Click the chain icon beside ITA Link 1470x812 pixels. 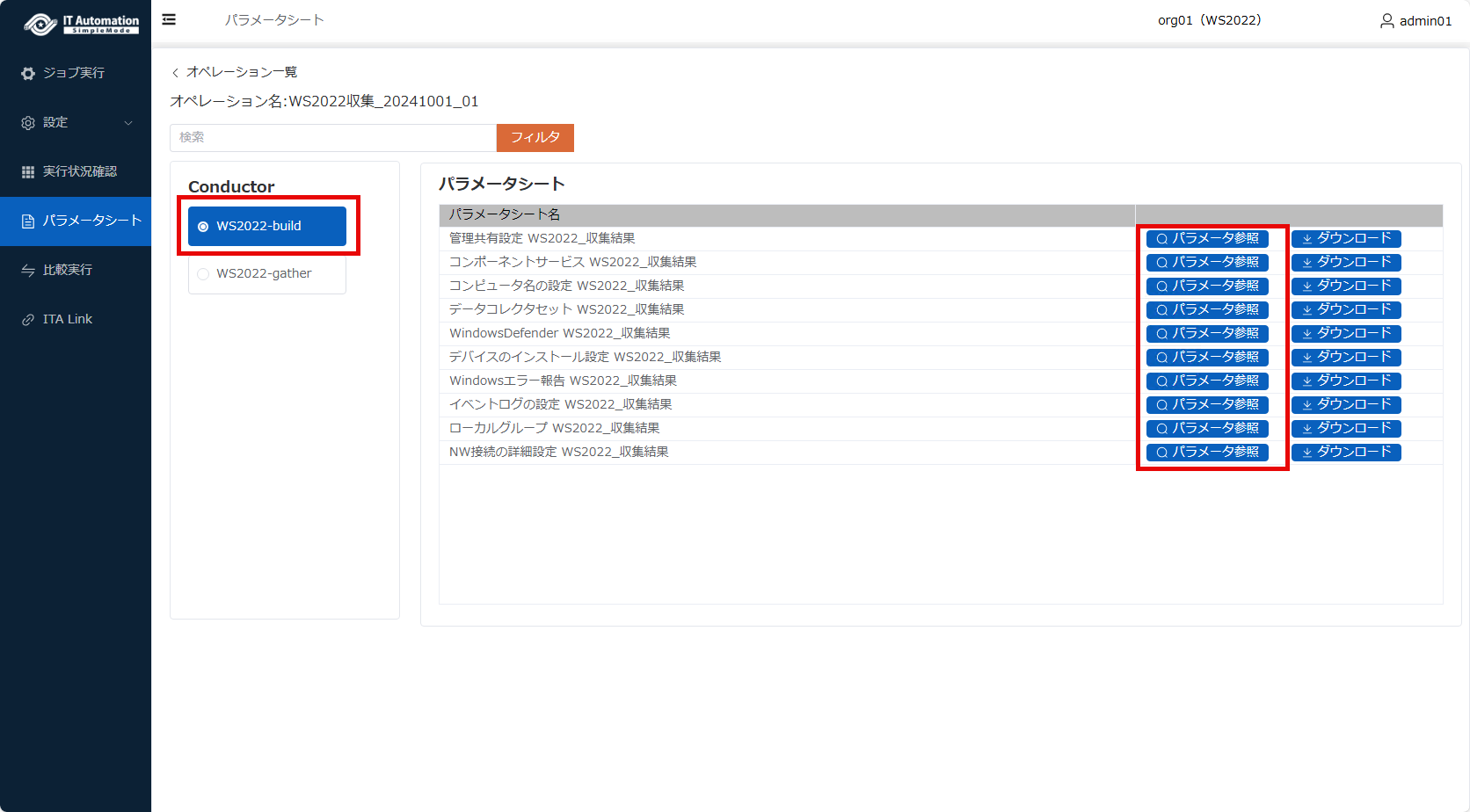tap(28, 319)
